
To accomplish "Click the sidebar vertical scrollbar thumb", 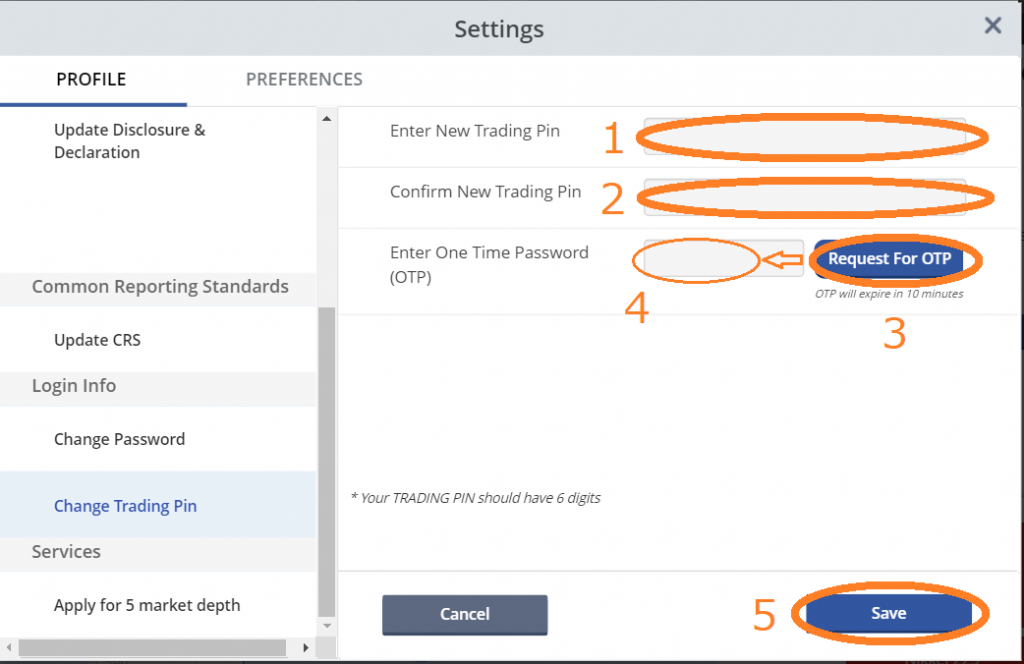I will pos(327,461).
